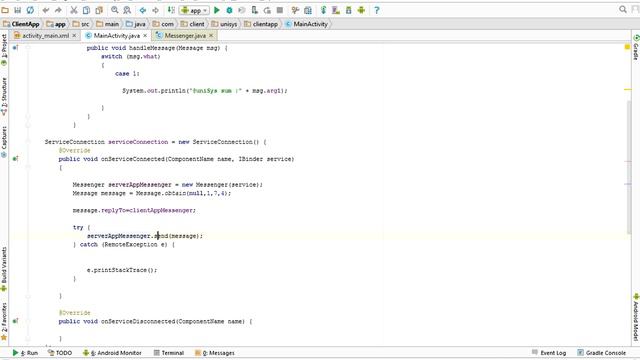Viewport: 640px width, 360px height.
Task: Select ClientApp in the breadcrumb bar
Action: coord(21,24)
